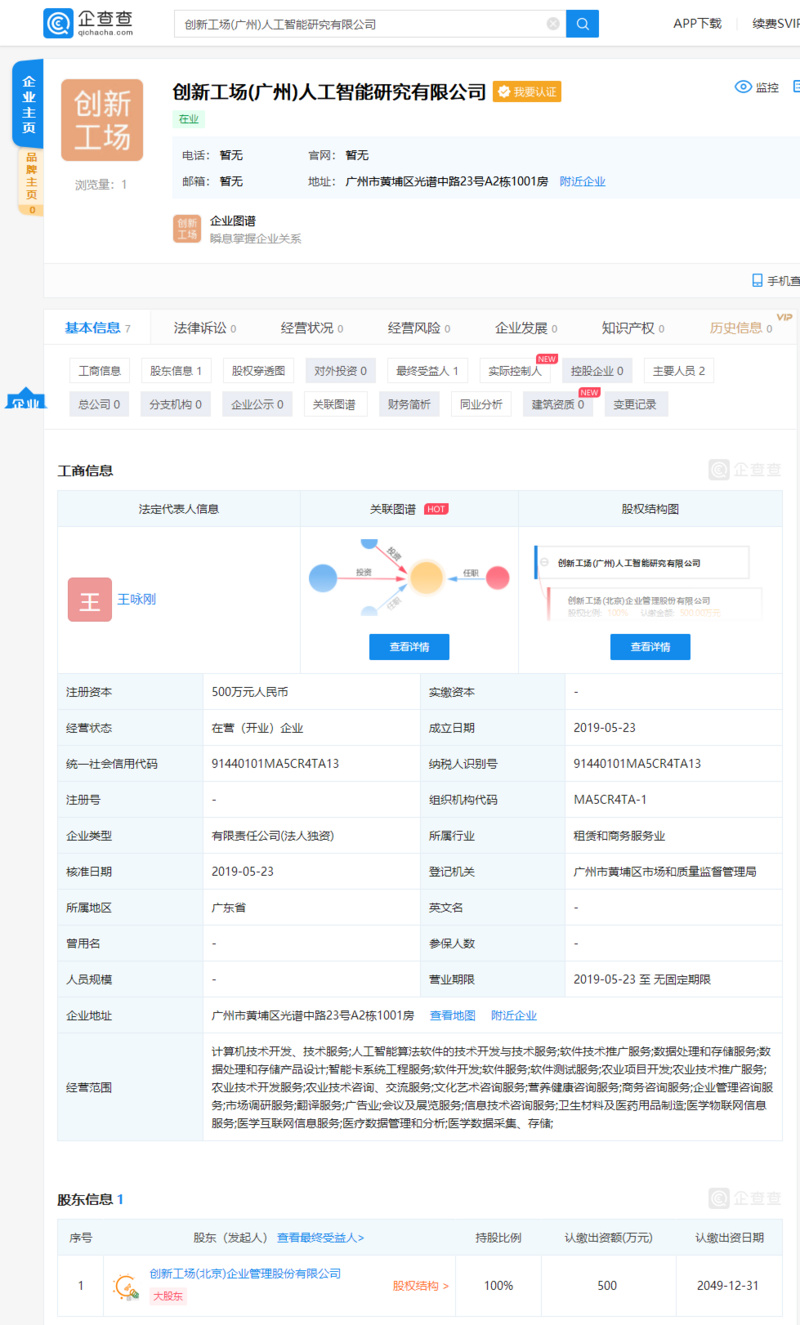Click the 关联图谱 relationship graph preview
The image size is (800, 1325).
(x=409, y=577)
